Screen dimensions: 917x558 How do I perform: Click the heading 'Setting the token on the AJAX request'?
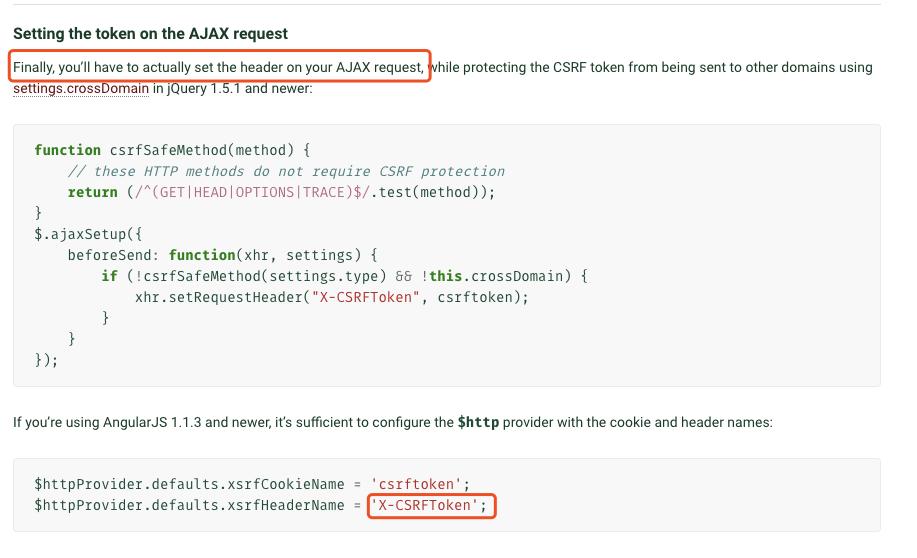pos(150,33)
